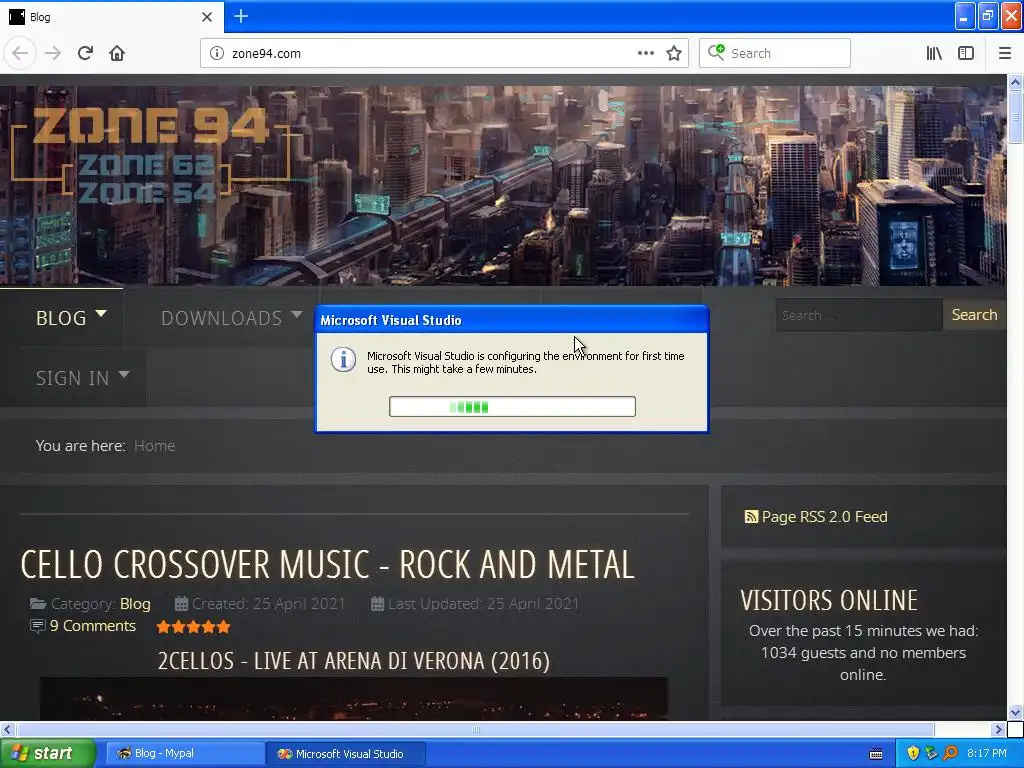
Task: Open the browser home page icon
Action: coord(117,53)
